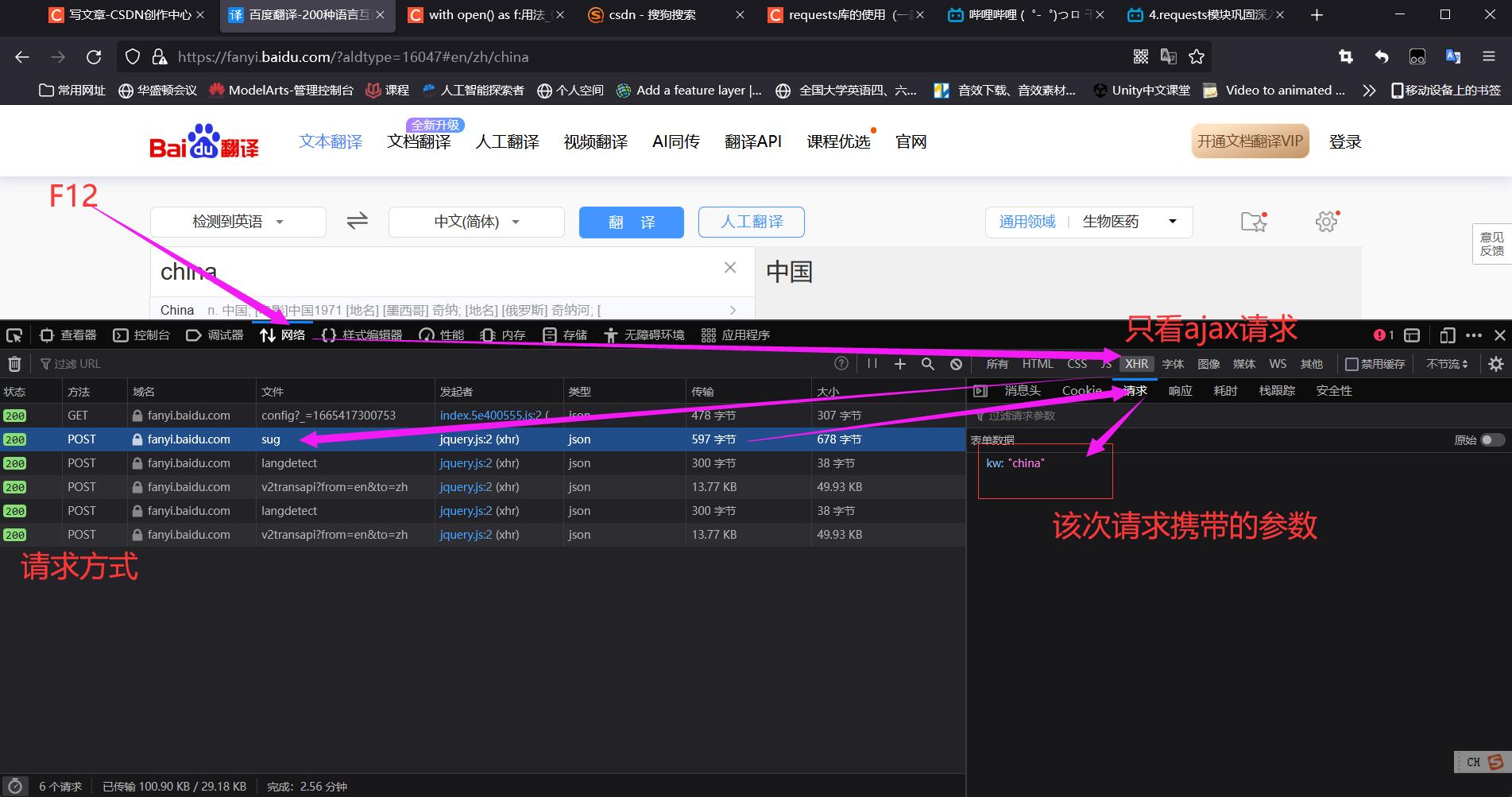Expand the 生物医药 domain dropdown arrow
This screenshot has width=1512, height=797.
click(1173, 222)
